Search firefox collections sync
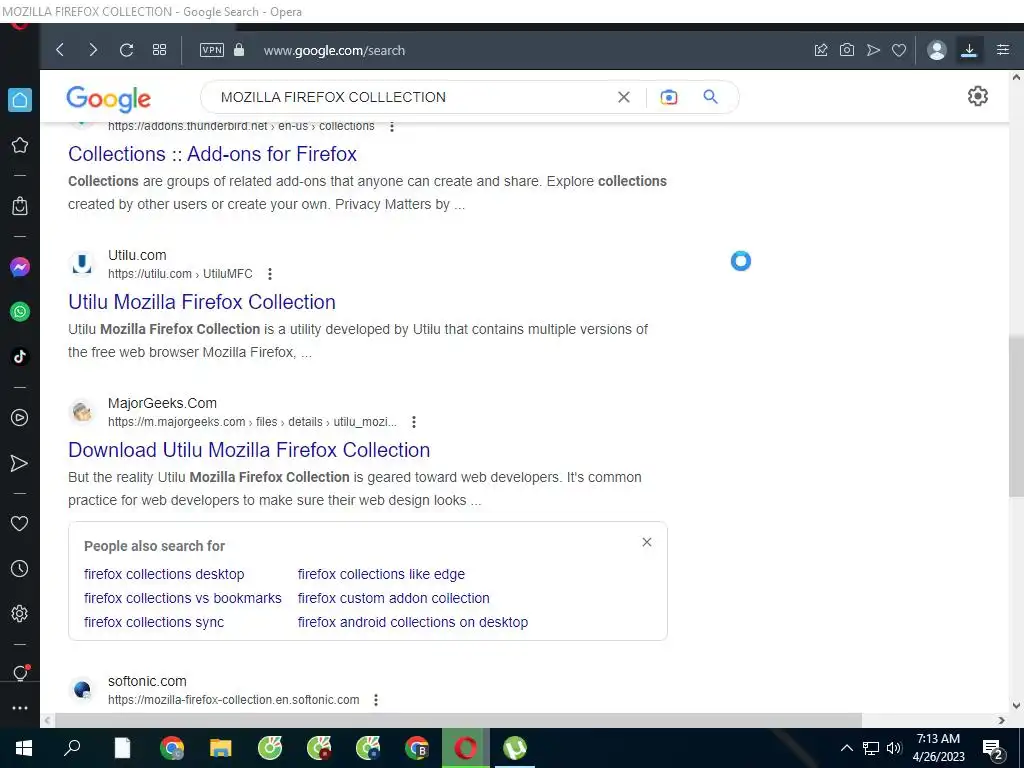The width and height of the screenshot is (1024, 768). (x=154, y=622)
